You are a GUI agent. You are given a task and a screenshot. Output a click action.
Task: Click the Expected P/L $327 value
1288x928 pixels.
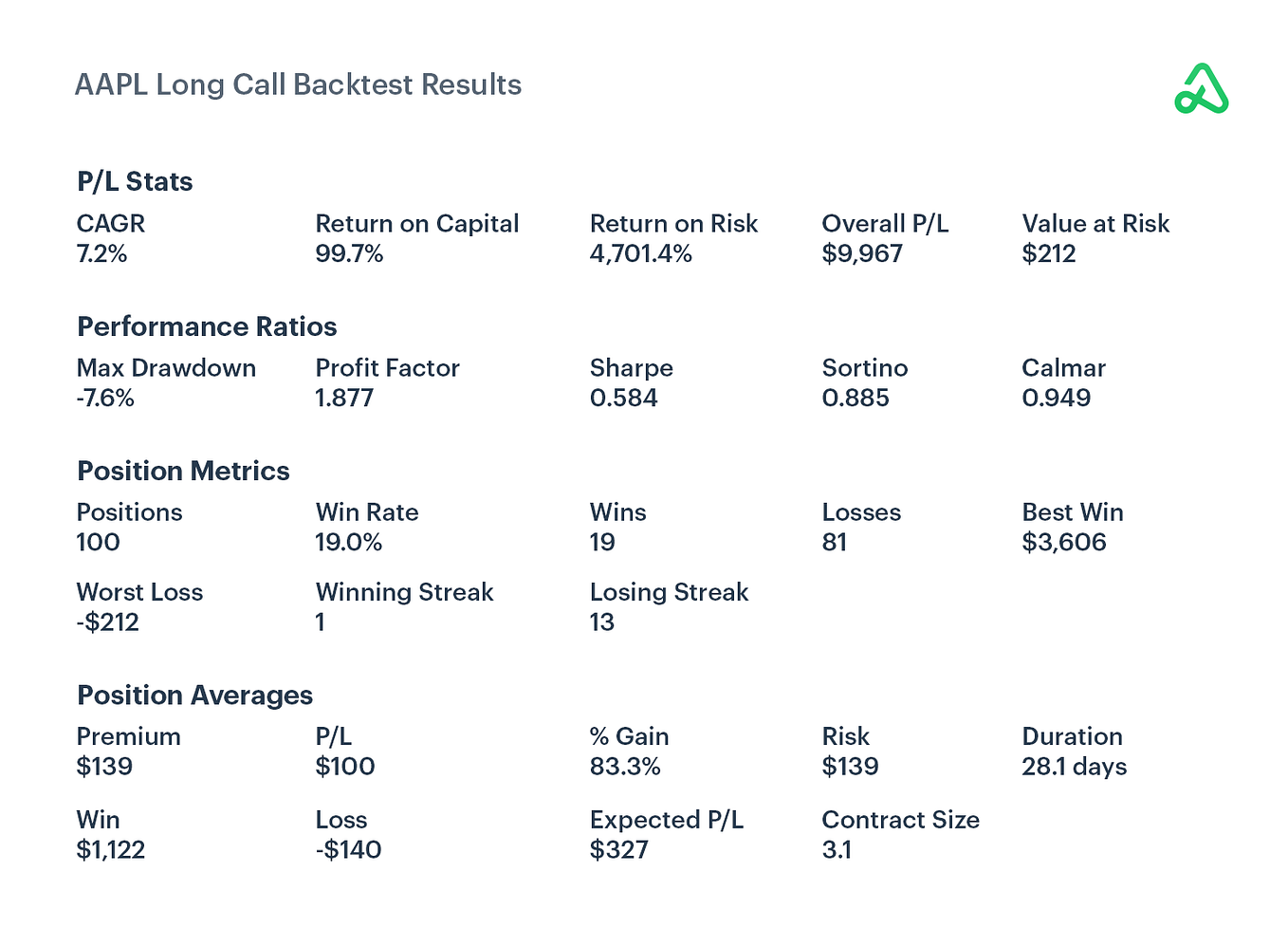pyautogui.click(x=618, y=850)
